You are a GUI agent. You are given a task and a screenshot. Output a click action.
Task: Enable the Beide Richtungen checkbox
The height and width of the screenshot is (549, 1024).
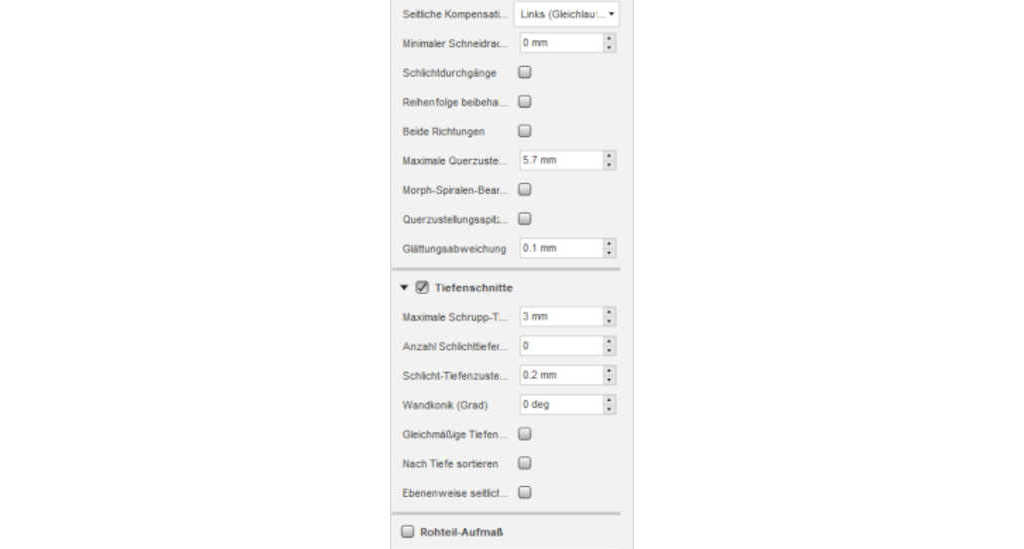pyautogui.click(x=525, y=130)
